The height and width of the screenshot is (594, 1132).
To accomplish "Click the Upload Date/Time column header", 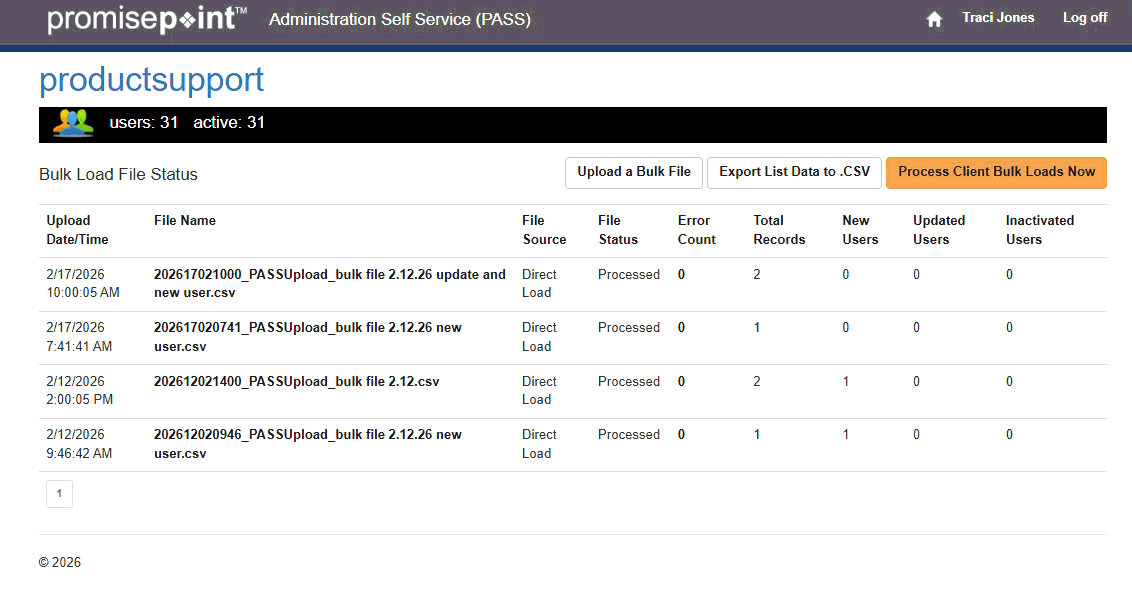I will pyautogui.click(x=77, y=230).
